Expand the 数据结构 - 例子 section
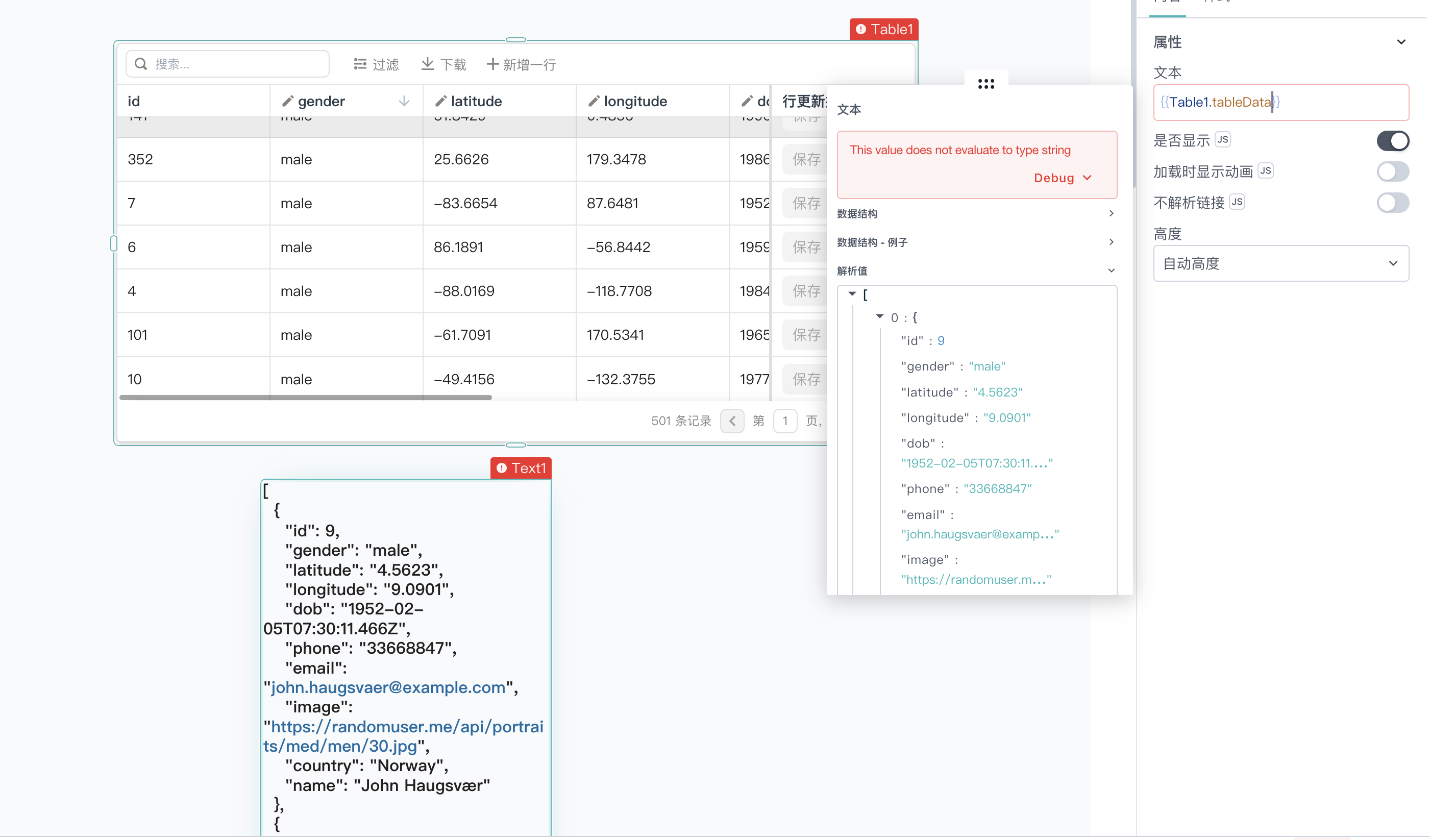This screenshot has width=1430, height=840. coord(977,242)
